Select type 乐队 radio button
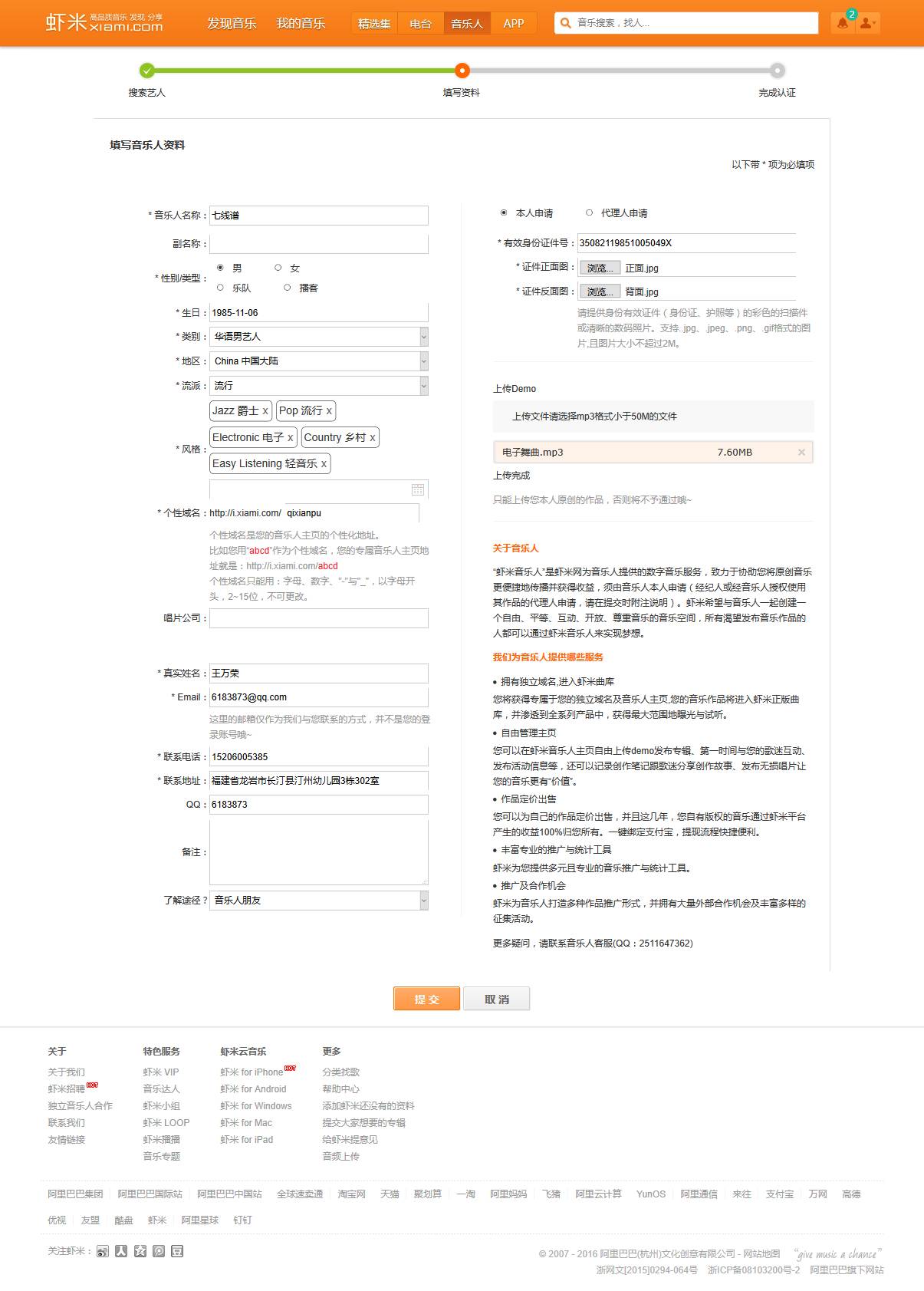Image resolution: width=924 pixels, height=1291 pixels. (x=221, y=288)
